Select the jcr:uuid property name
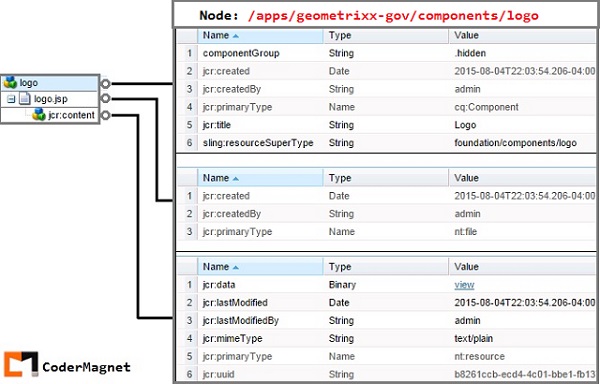The image size is (600, 384). point(218,374)
